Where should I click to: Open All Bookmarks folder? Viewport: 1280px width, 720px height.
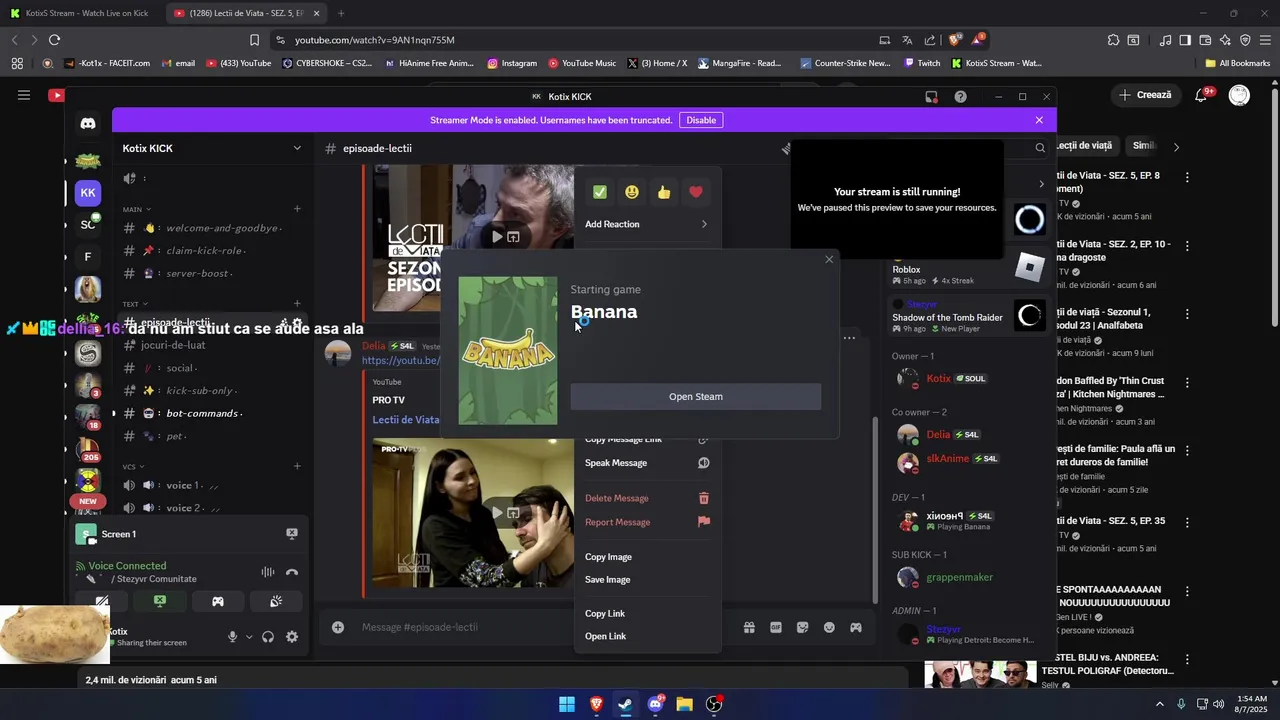point(1238,63)
